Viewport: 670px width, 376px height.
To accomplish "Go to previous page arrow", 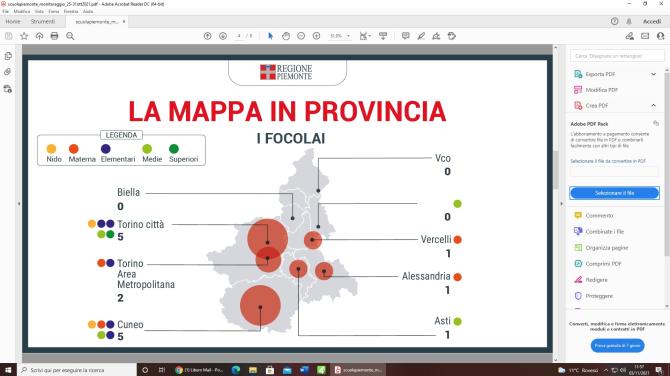I will tap(208, 36).
